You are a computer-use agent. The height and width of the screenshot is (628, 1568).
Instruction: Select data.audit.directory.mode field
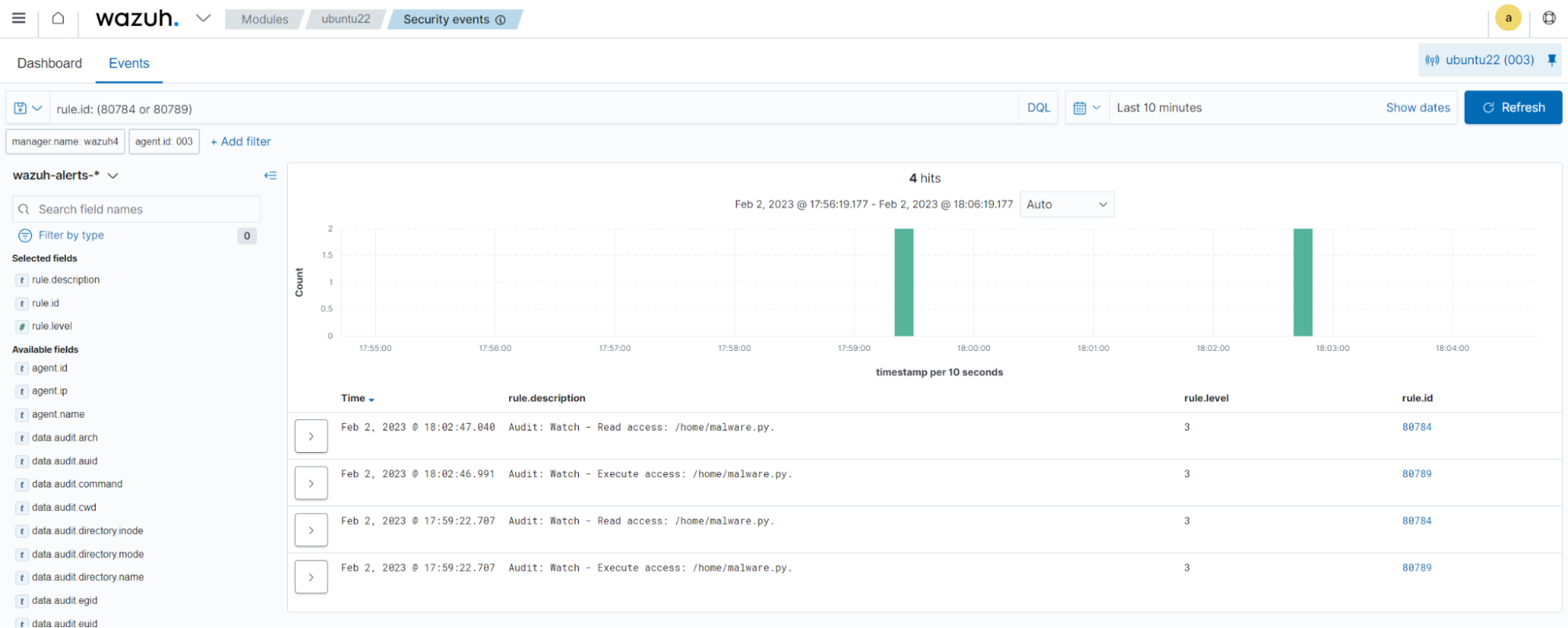point(88,554)
